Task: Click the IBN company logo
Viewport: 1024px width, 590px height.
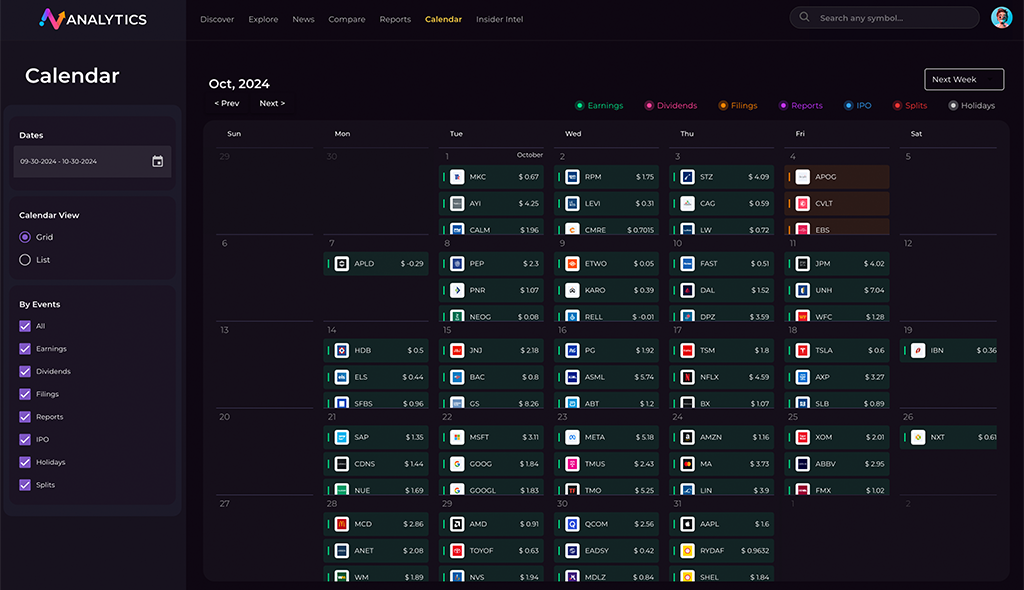Action: [918, 350]
